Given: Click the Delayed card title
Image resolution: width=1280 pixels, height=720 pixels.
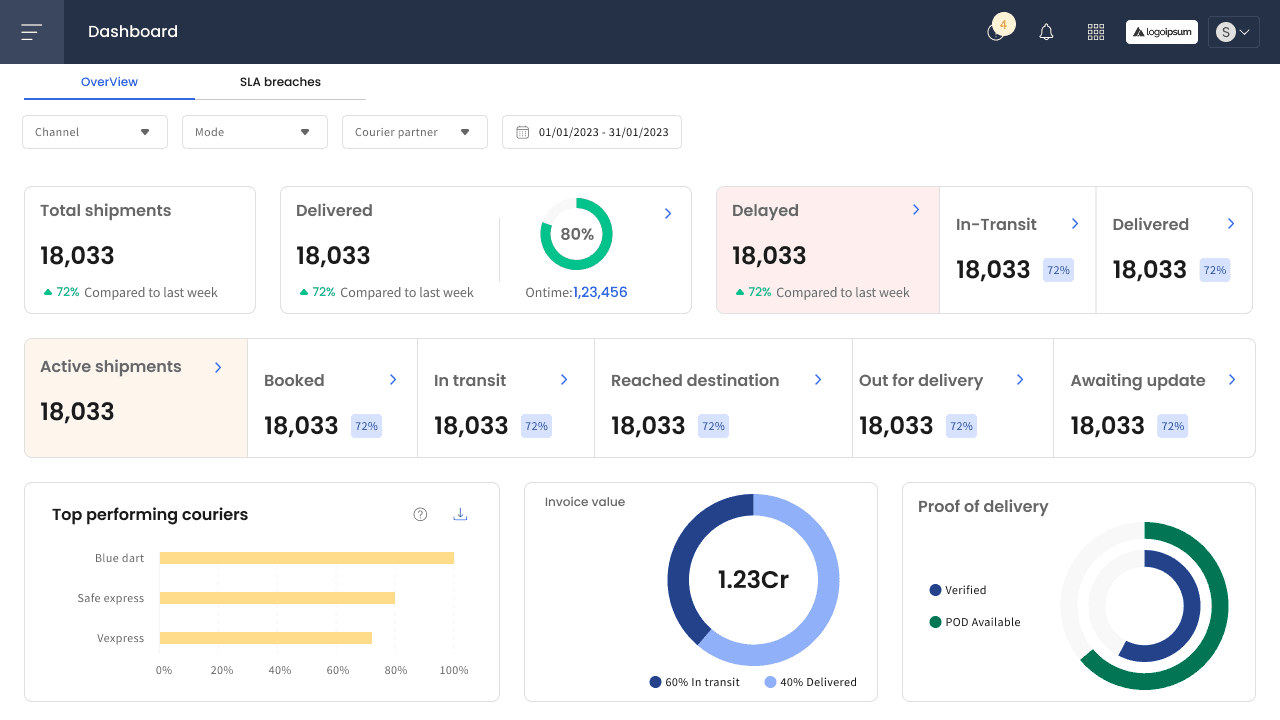Looking at the screenshot, I should [x=765, y=211].
